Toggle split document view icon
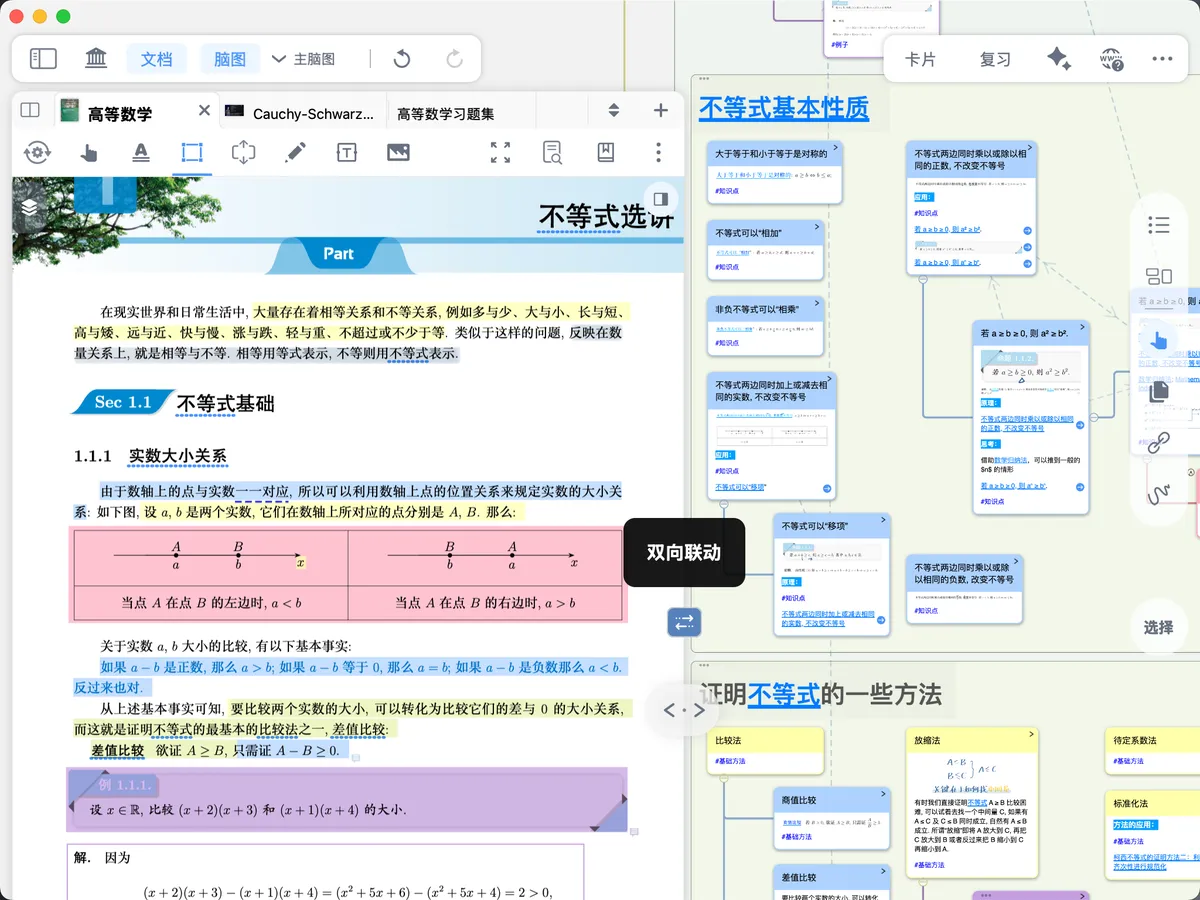 coord(30,111)
